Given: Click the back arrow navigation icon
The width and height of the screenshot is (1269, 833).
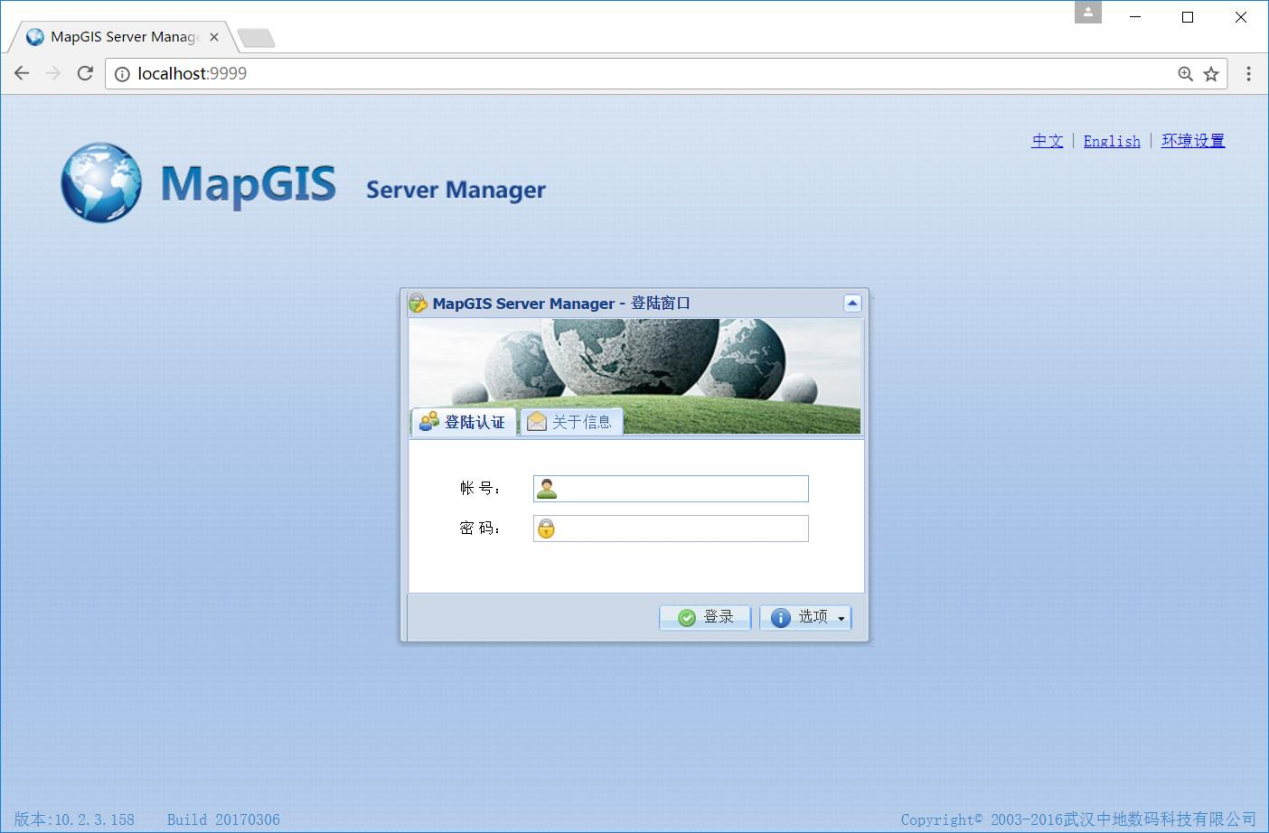Looking at the screenshot, I should pyautogui.click(x=21, y=73).
